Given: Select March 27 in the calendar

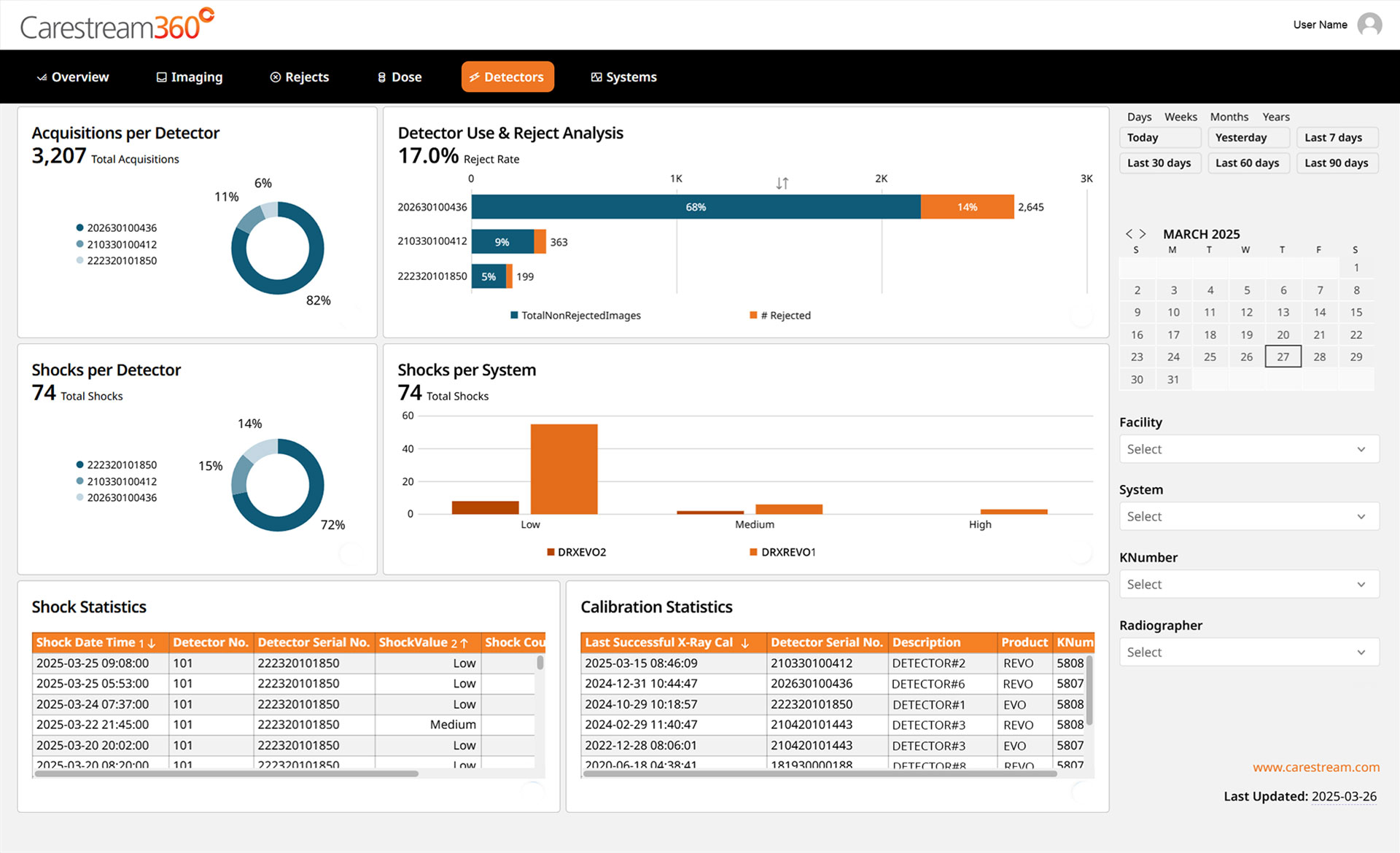Looking at the screenshot, I should pos(1283,357).
